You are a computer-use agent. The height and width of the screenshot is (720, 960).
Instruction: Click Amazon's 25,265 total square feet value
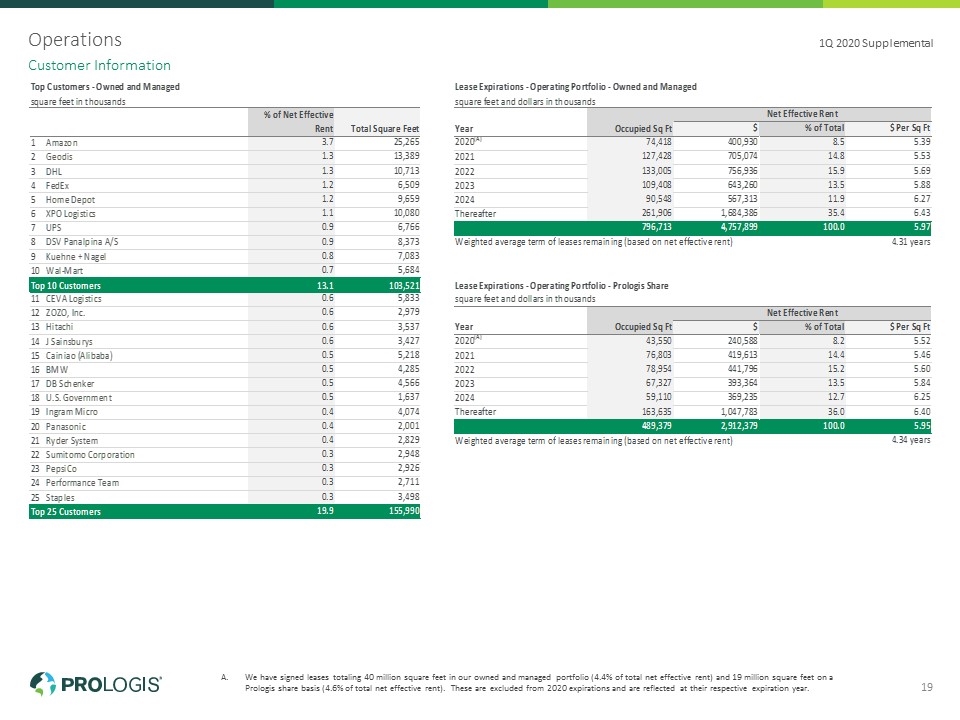(407, 142)
